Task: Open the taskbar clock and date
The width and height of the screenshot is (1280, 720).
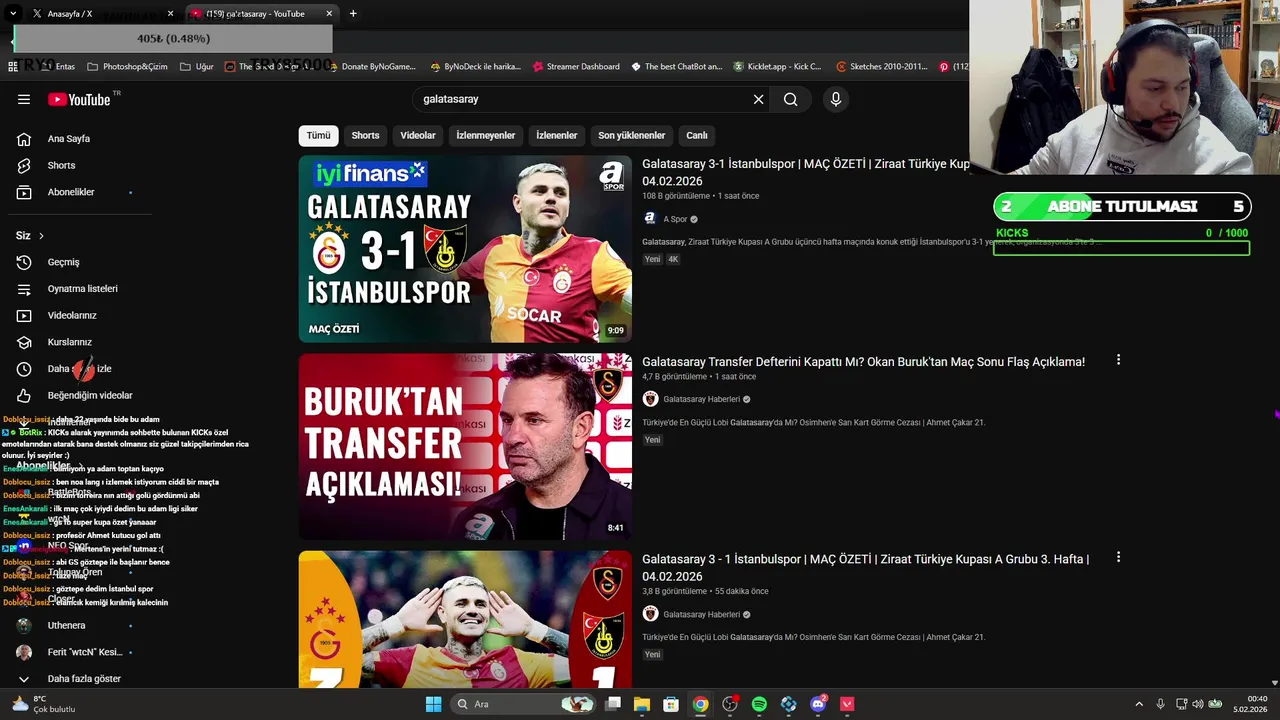Action: (1251, 704)
